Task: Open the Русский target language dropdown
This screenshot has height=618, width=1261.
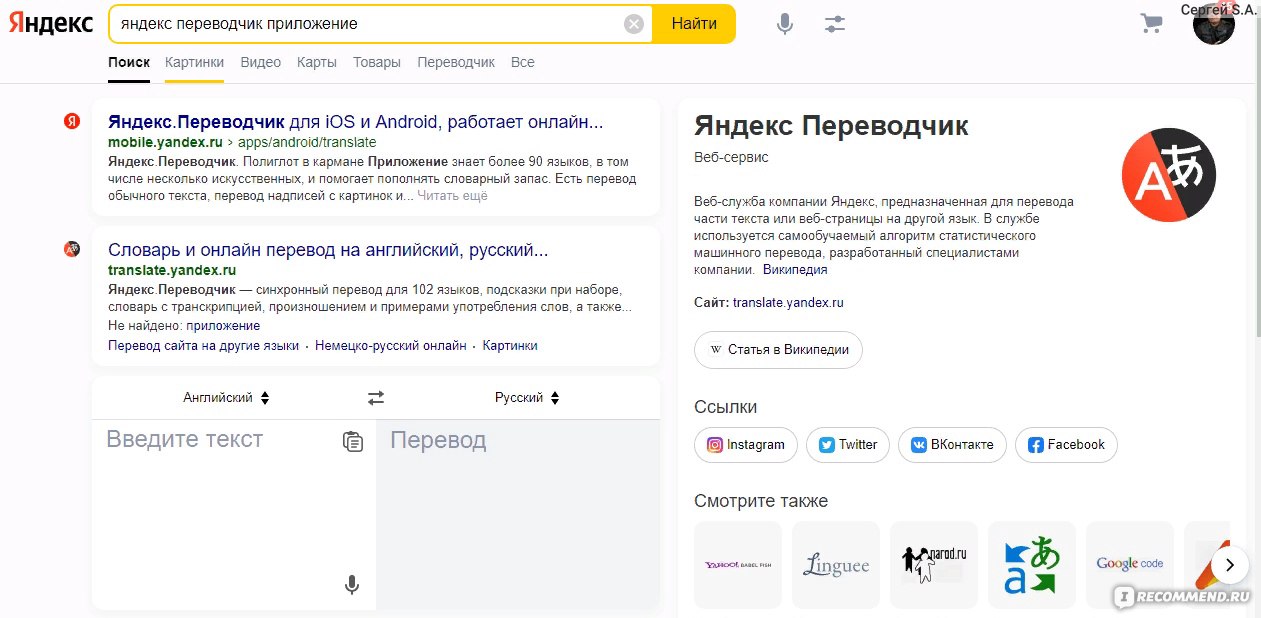Action: click(x=527, y=398)
